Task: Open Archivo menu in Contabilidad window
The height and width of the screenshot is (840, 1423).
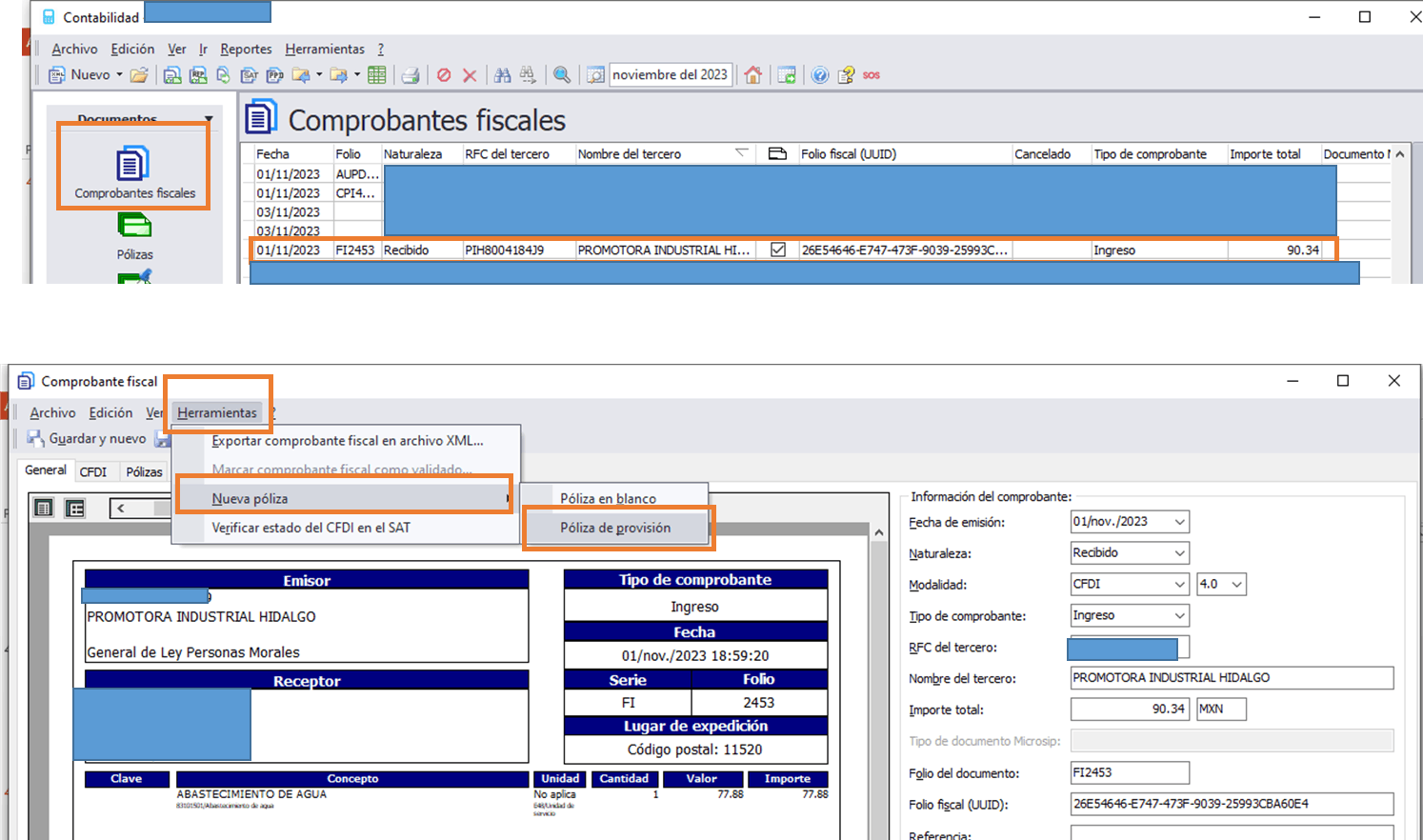Action: (x=74, y=49)
